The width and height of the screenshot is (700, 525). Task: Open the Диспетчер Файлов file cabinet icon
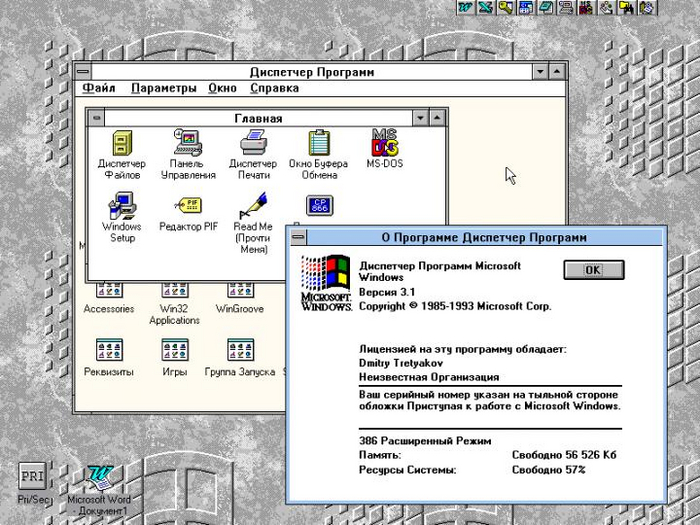click(x=121, y=143)
